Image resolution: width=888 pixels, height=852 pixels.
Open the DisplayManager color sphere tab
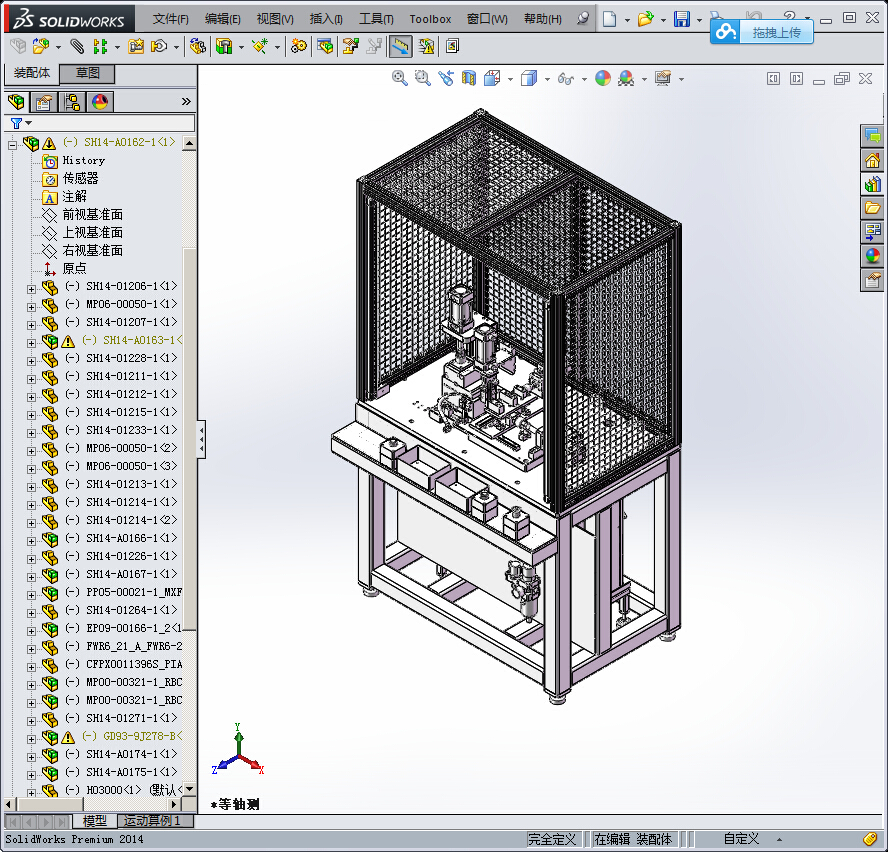(100, 101)
